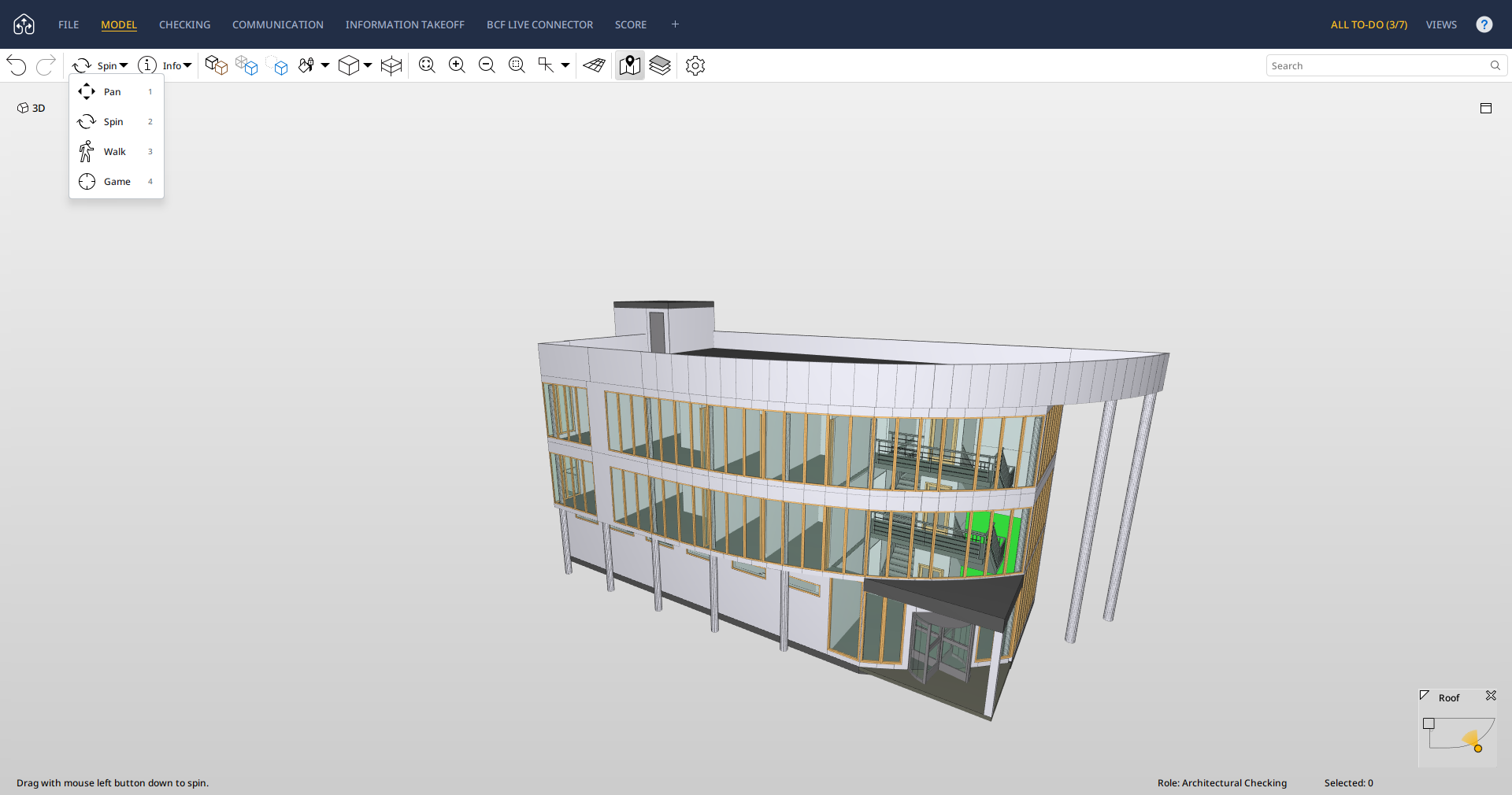Expand the measuring tool dropdown arrow
The height and width of the screenshot is (795, 1512).
(x=565, y=65)
